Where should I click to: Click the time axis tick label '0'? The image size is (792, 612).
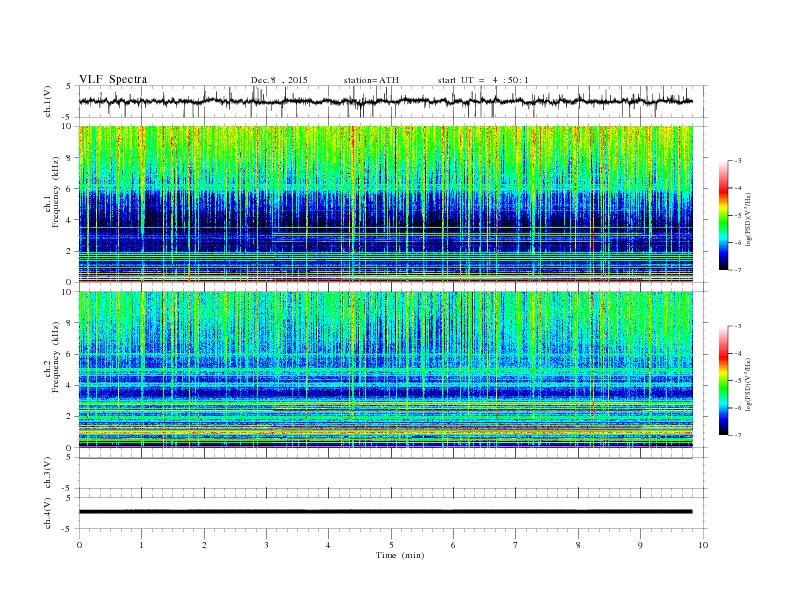(79, 545)
